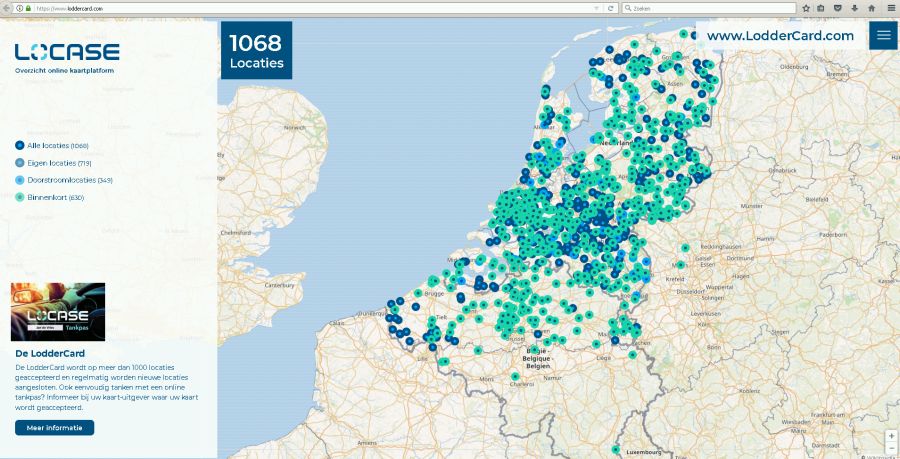Screen dimensions: 900x459
Task: Go back with the browser back arrow
Action: pyautogui.click(x=6, y=8)
